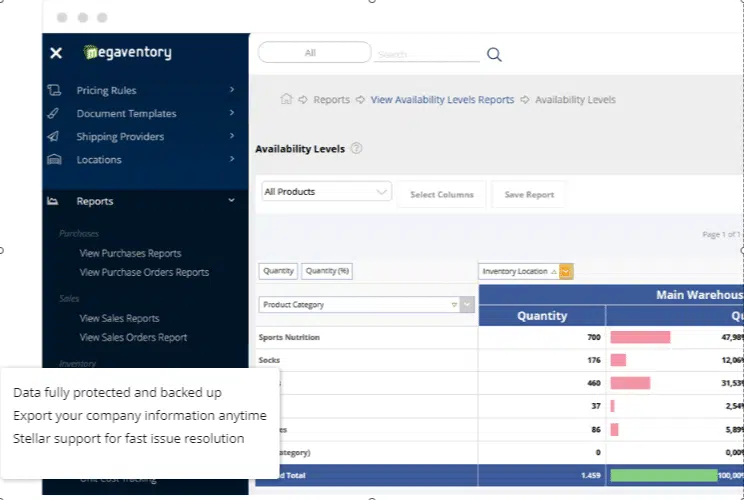
Task: Open Document Templates menu item
Action: pos(126,113)
